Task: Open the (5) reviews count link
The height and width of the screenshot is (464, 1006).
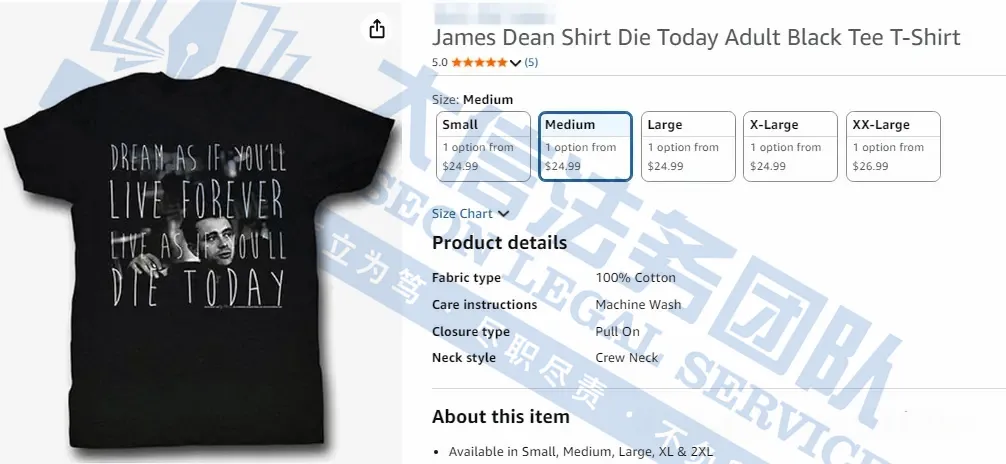Action: [531, 62]
